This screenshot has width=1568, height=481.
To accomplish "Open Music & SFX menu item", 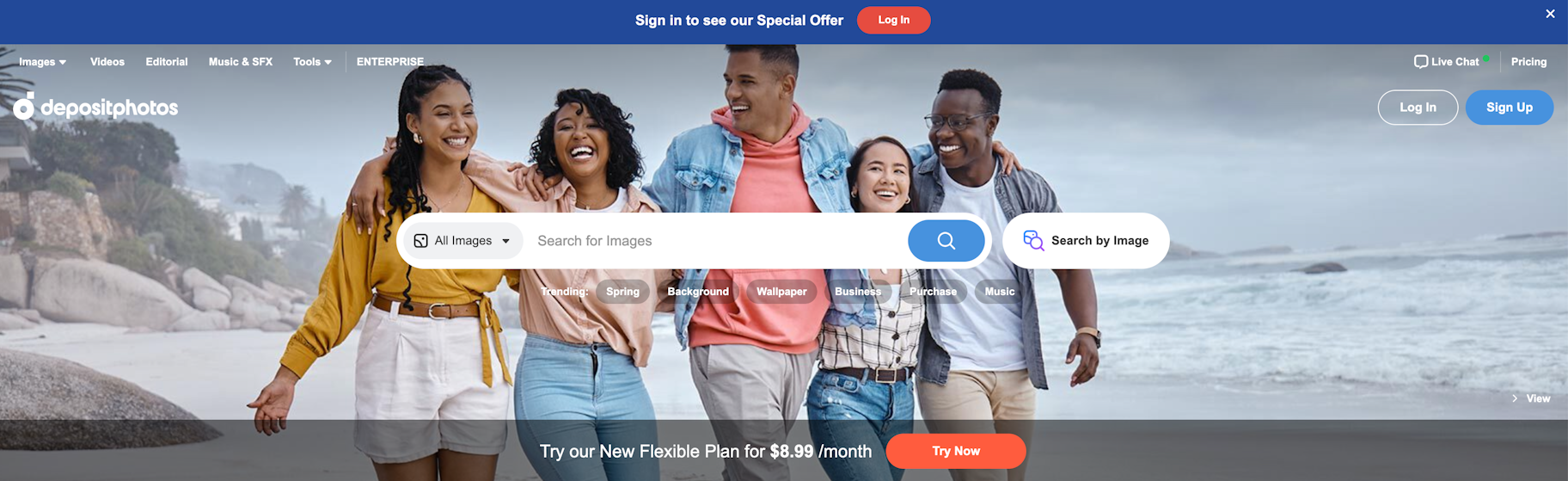I will point(241,62).
